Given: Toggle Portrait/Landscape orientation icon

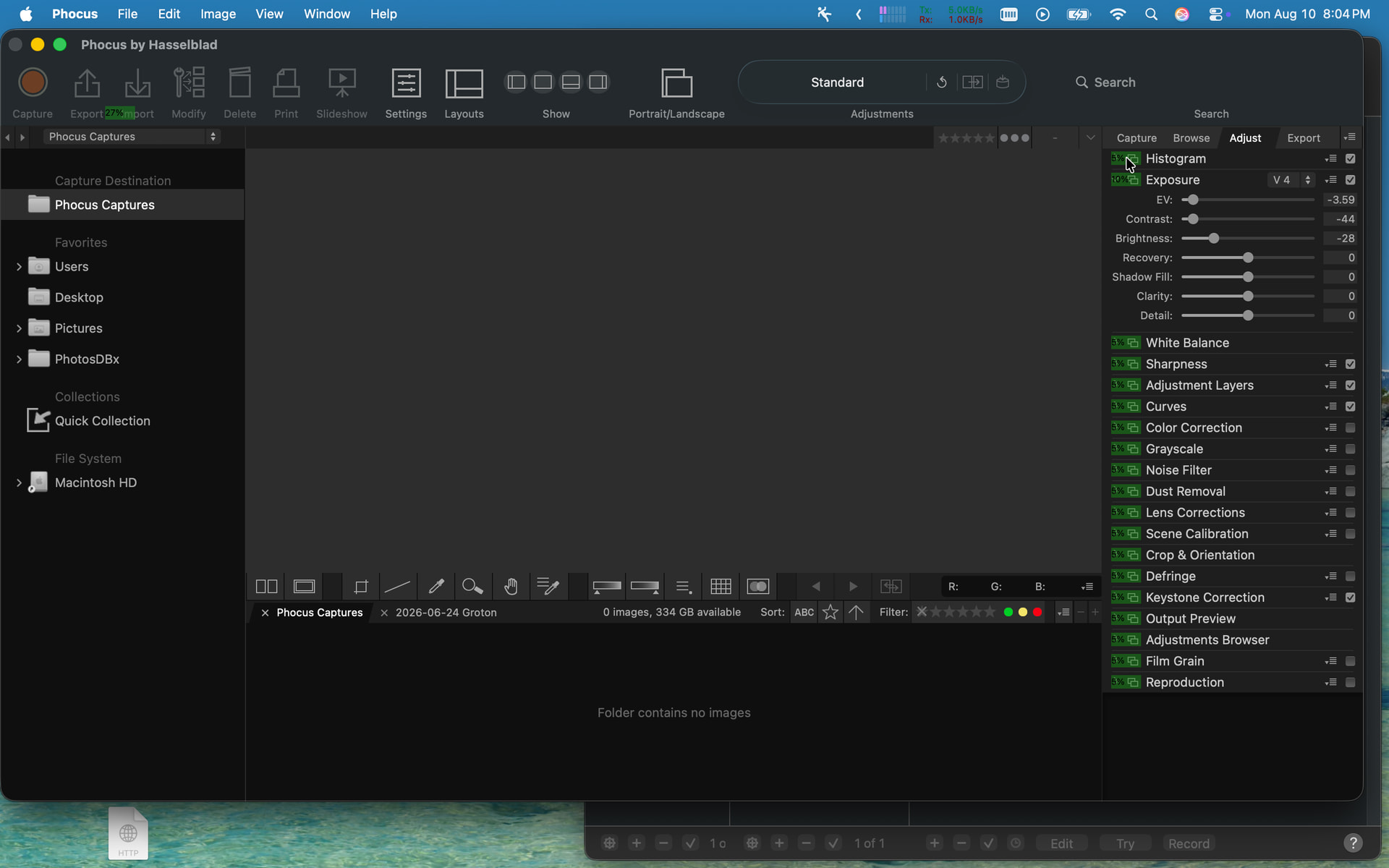Looking at the screenshot, I should 676,82.
